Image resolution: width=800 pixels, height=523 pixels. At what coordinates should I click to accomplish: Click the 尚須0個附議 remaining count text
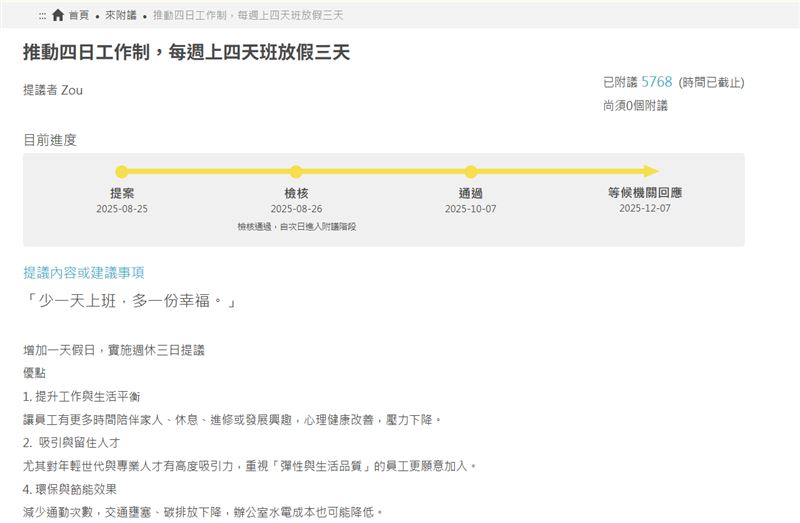pyautogui.click(x=635, y=105)
